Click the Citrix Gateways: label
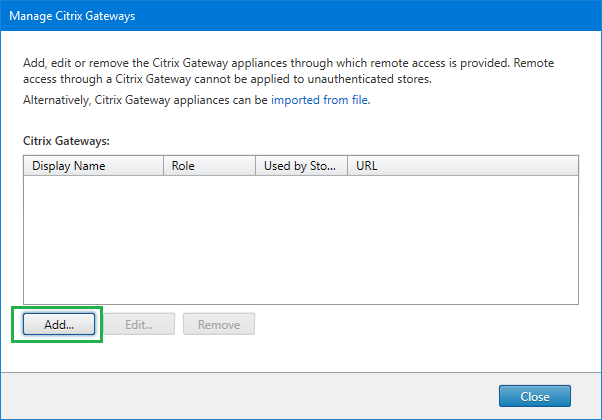Viewport: 602px width, 420px height. point(66,141)
